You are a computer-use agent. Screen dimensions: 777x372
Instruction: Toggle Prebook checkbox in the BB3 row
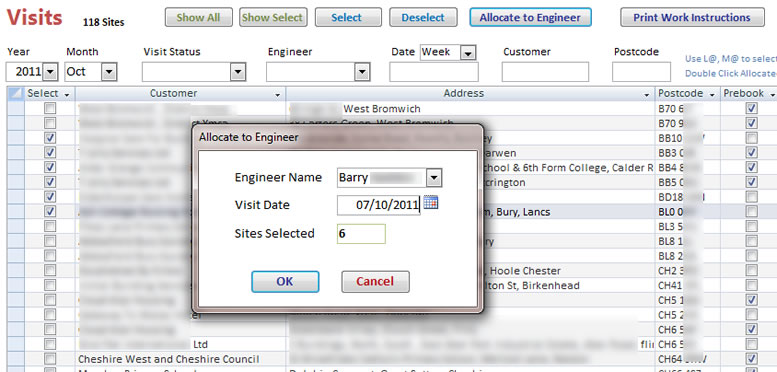point(752,152)
